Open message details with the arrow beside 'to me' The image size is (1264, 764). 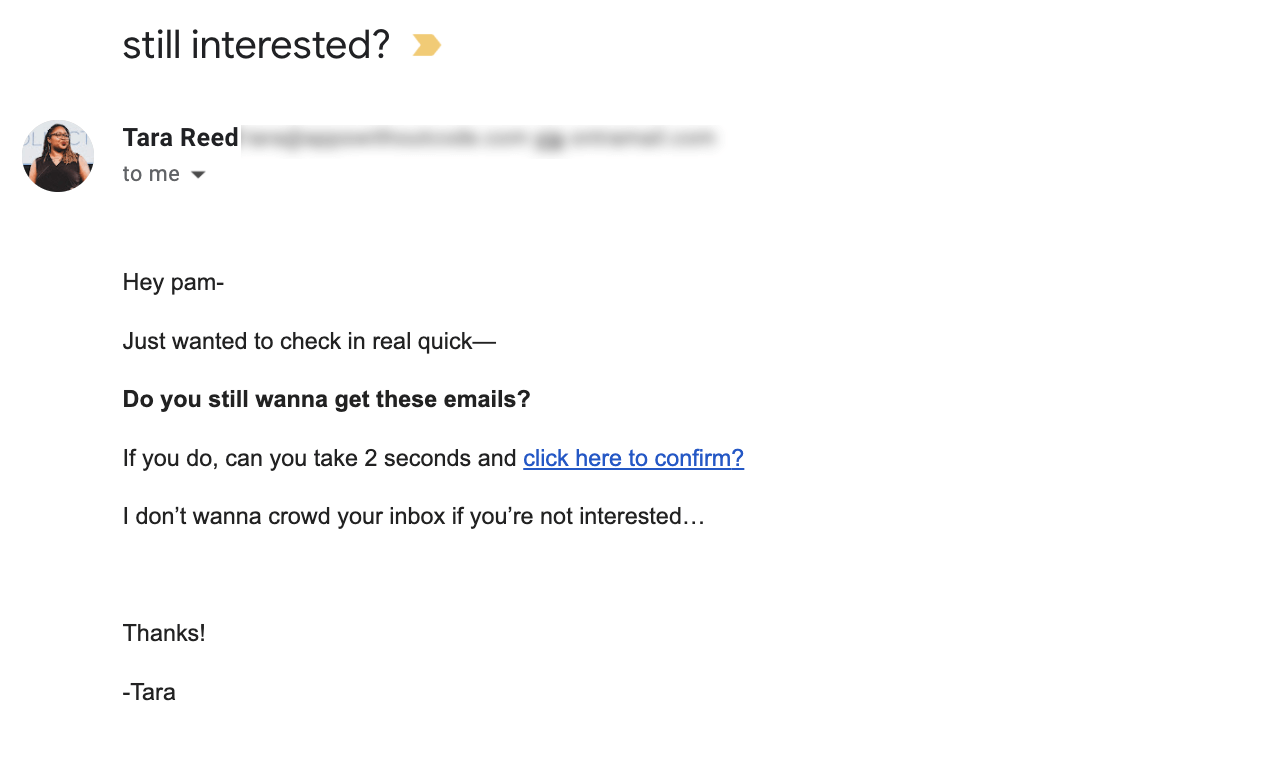tap(197, 173)
